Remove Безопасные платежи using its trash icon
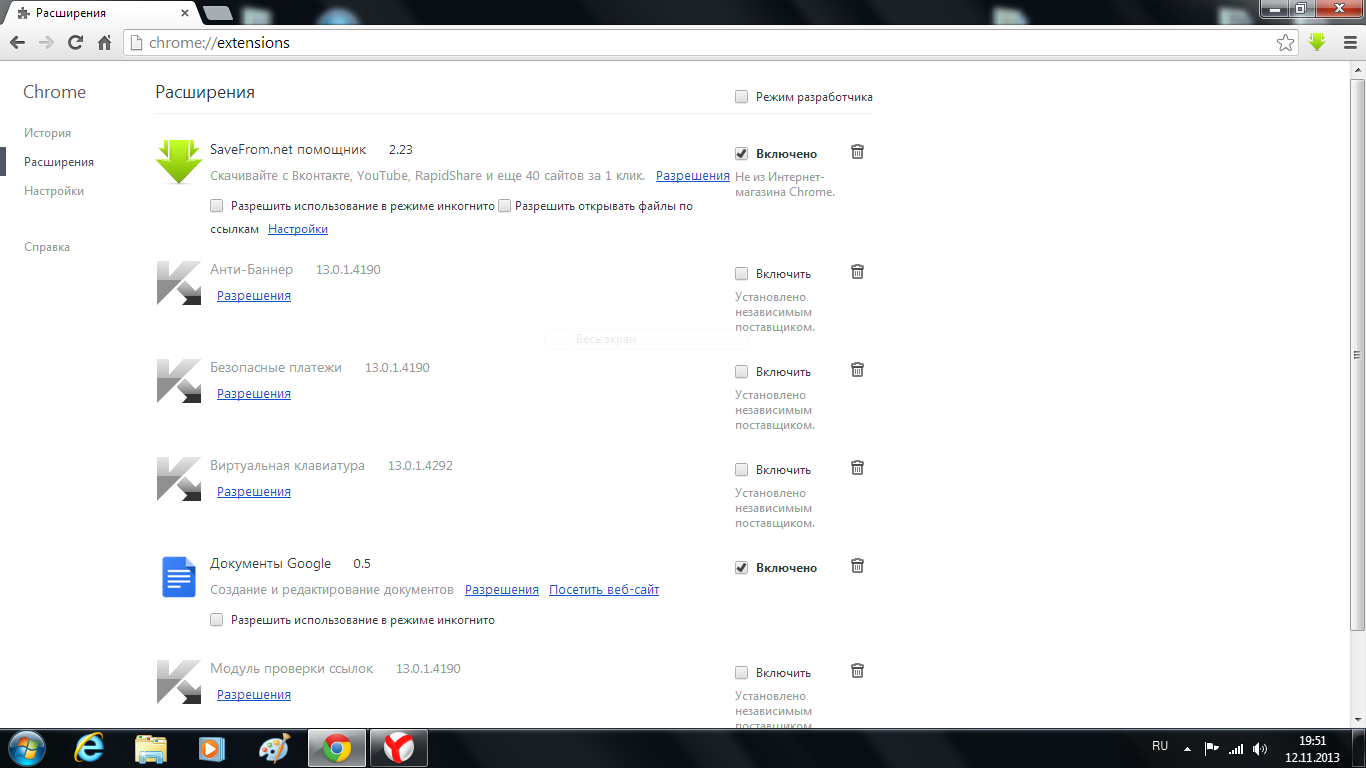Image resolution: width=1366 pixels, height=768 pixels. [x=857, y=370]
